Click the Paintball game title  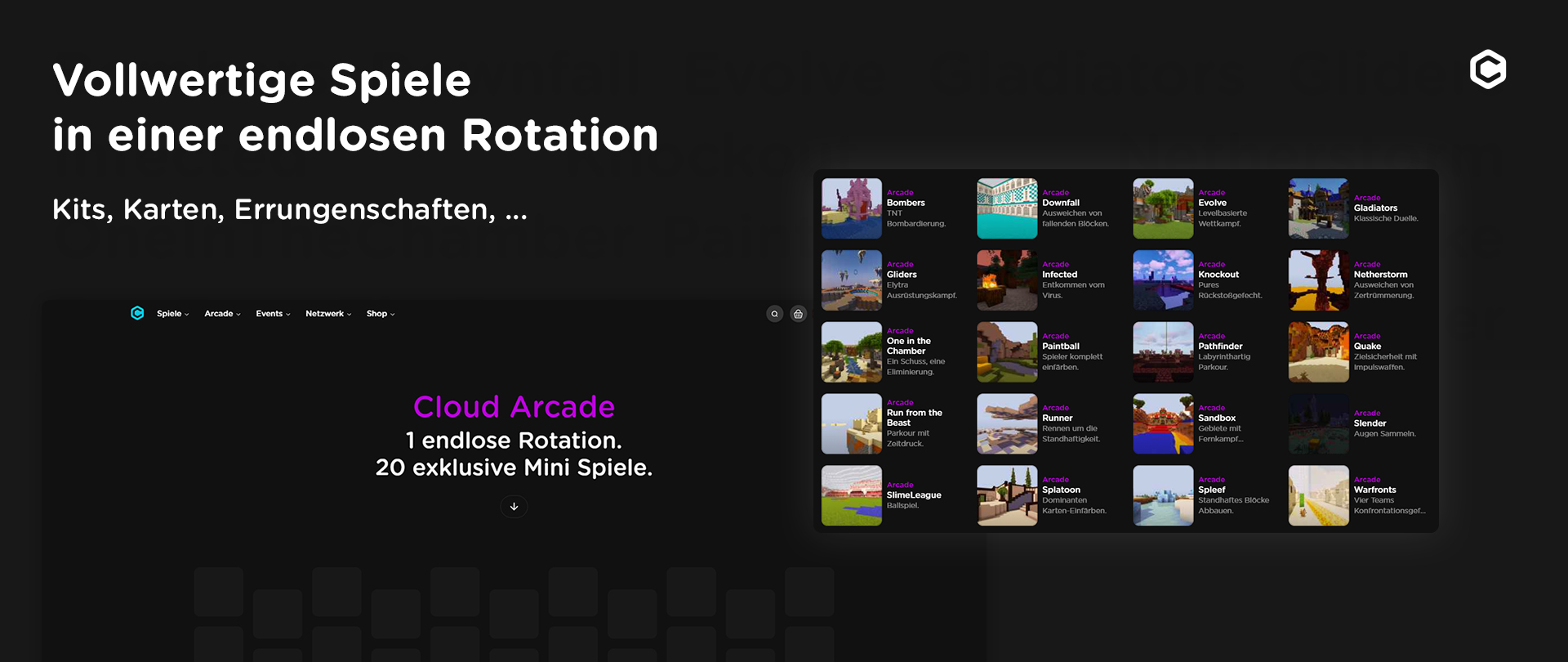[x=1061, y=347]
